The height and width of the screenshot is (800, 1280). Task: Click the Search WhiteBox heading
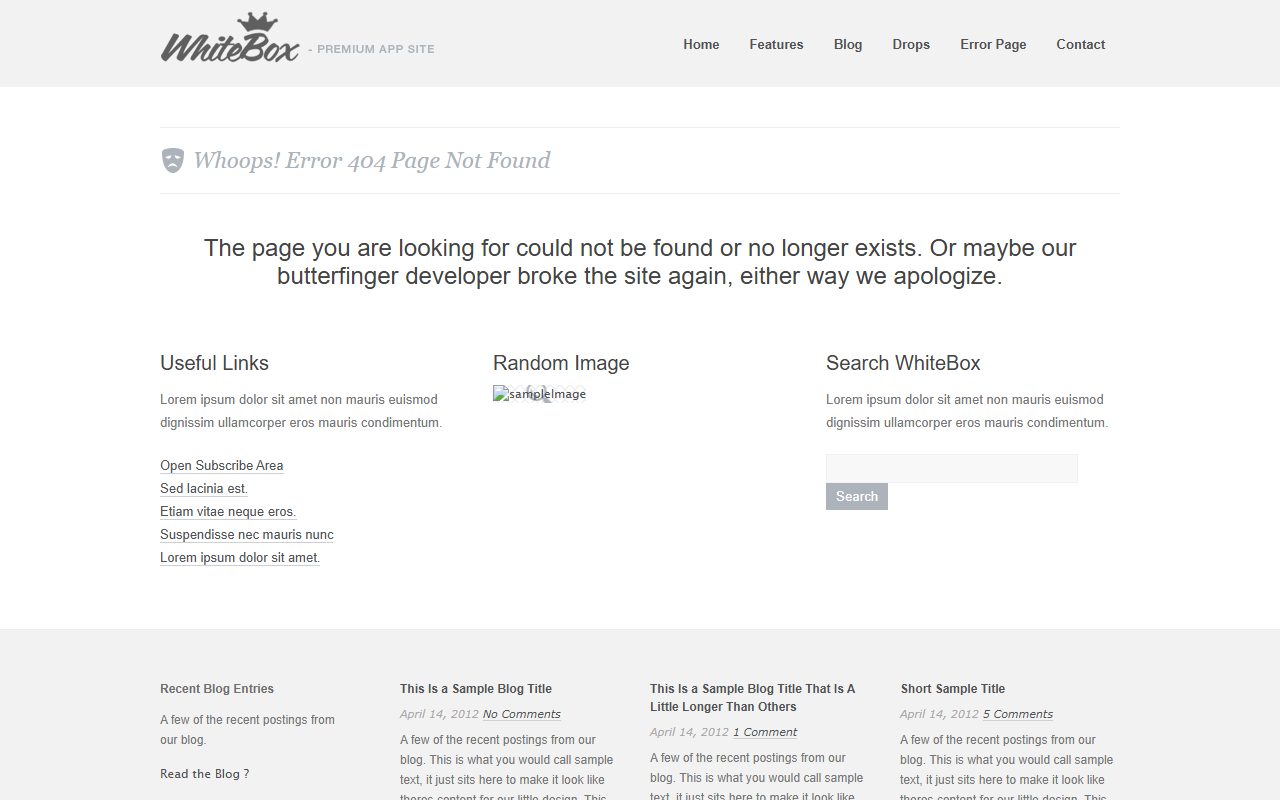coord(903,363)
